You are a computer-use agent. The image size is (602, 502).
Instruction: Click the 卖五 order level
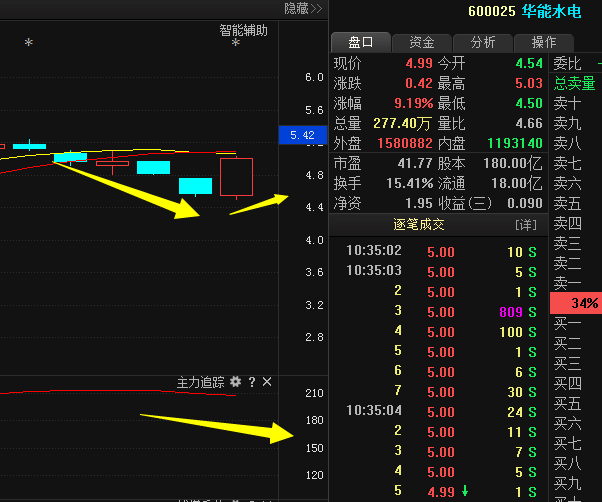pos(567,203)
